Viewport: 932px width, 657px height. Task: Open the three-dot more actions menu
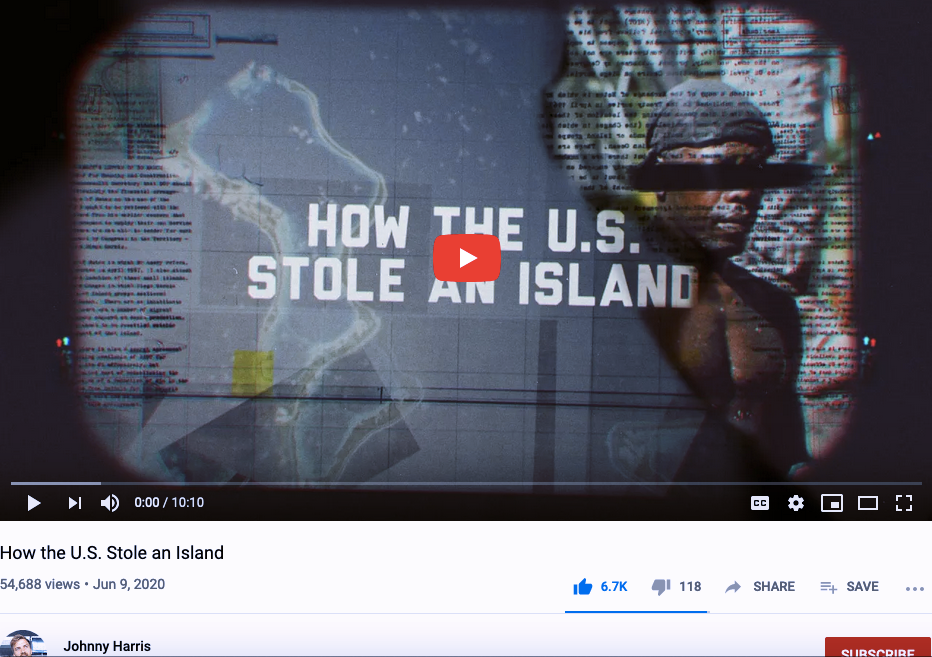(915, 589)
